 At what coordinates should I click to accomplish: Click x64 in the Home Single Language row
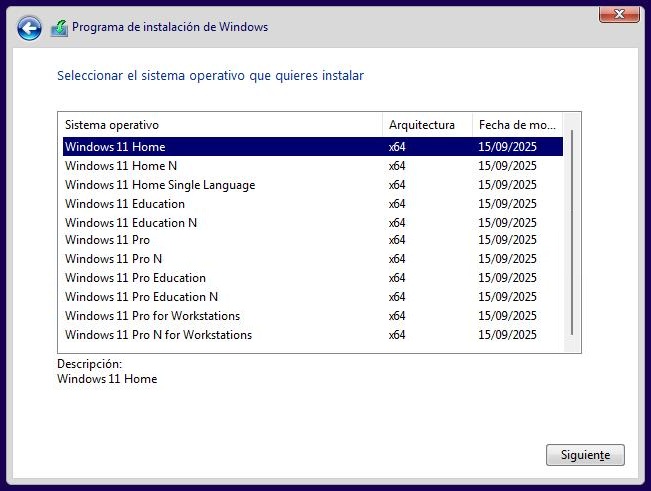pyautogui.click(x=397, y=185)
